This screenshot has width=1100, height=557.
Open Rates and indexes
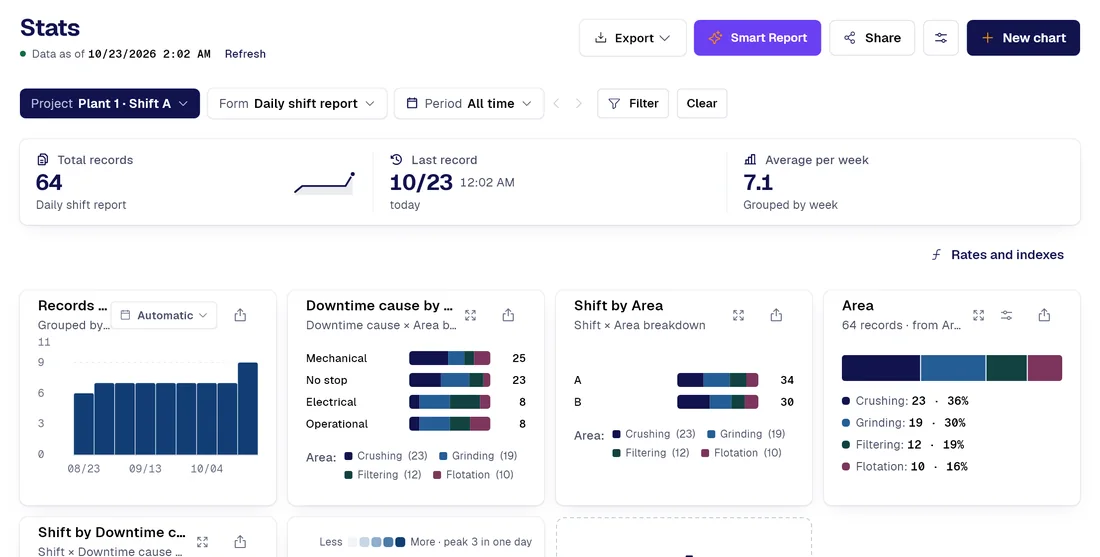(997, 255)
